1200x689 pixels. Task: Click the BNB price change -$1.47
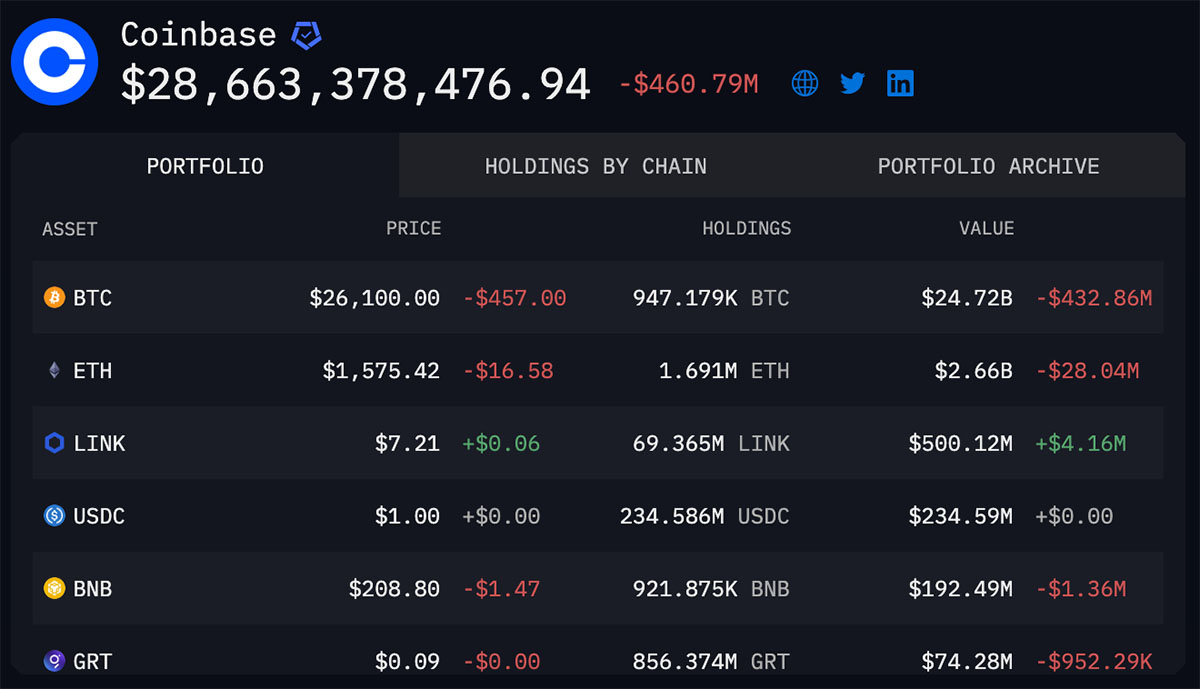pyautogui.click(x=502, y=589)
